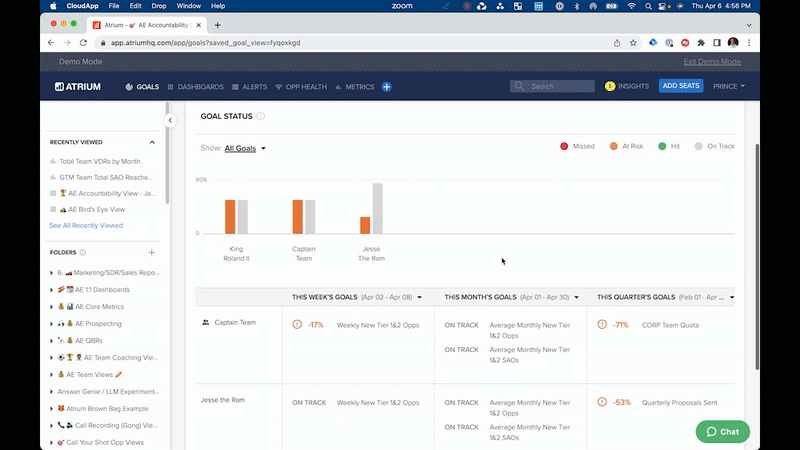Toggle the Hit legend item

[x=669, y=146]
